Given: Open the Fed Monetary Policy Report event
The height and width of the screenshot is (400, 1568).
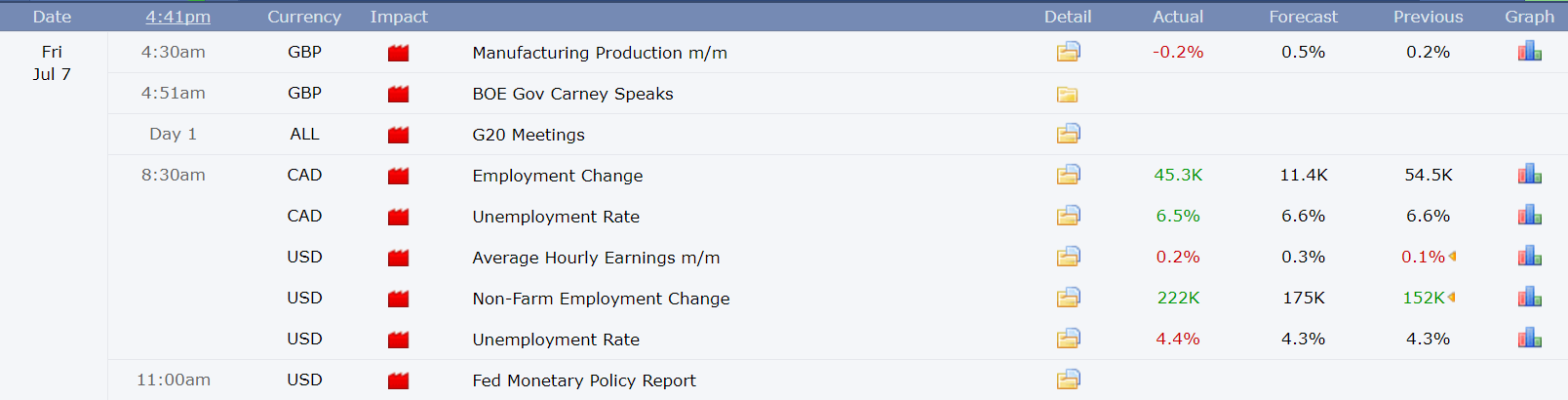Looking at the screenshot, I should tap(584, 380).
